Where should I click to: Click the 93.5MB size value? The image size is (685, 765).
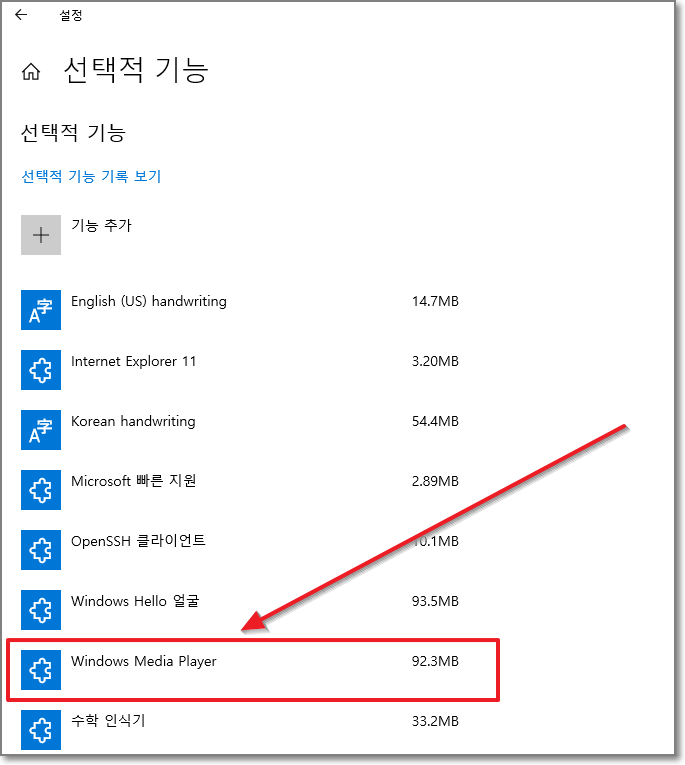(435, 602)
